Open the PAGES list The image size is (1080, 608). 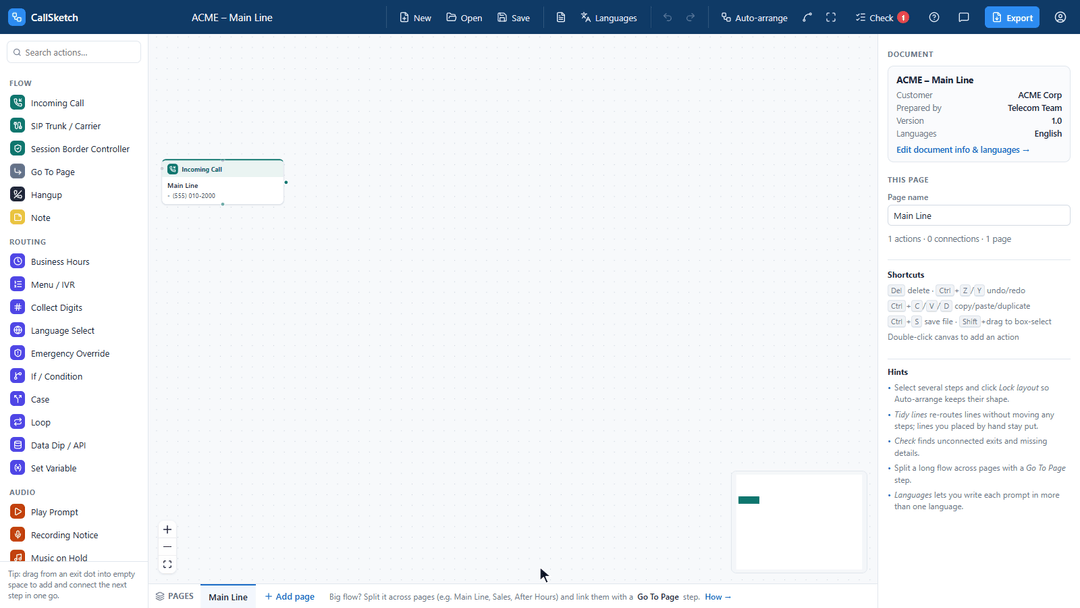coord(174,596)
